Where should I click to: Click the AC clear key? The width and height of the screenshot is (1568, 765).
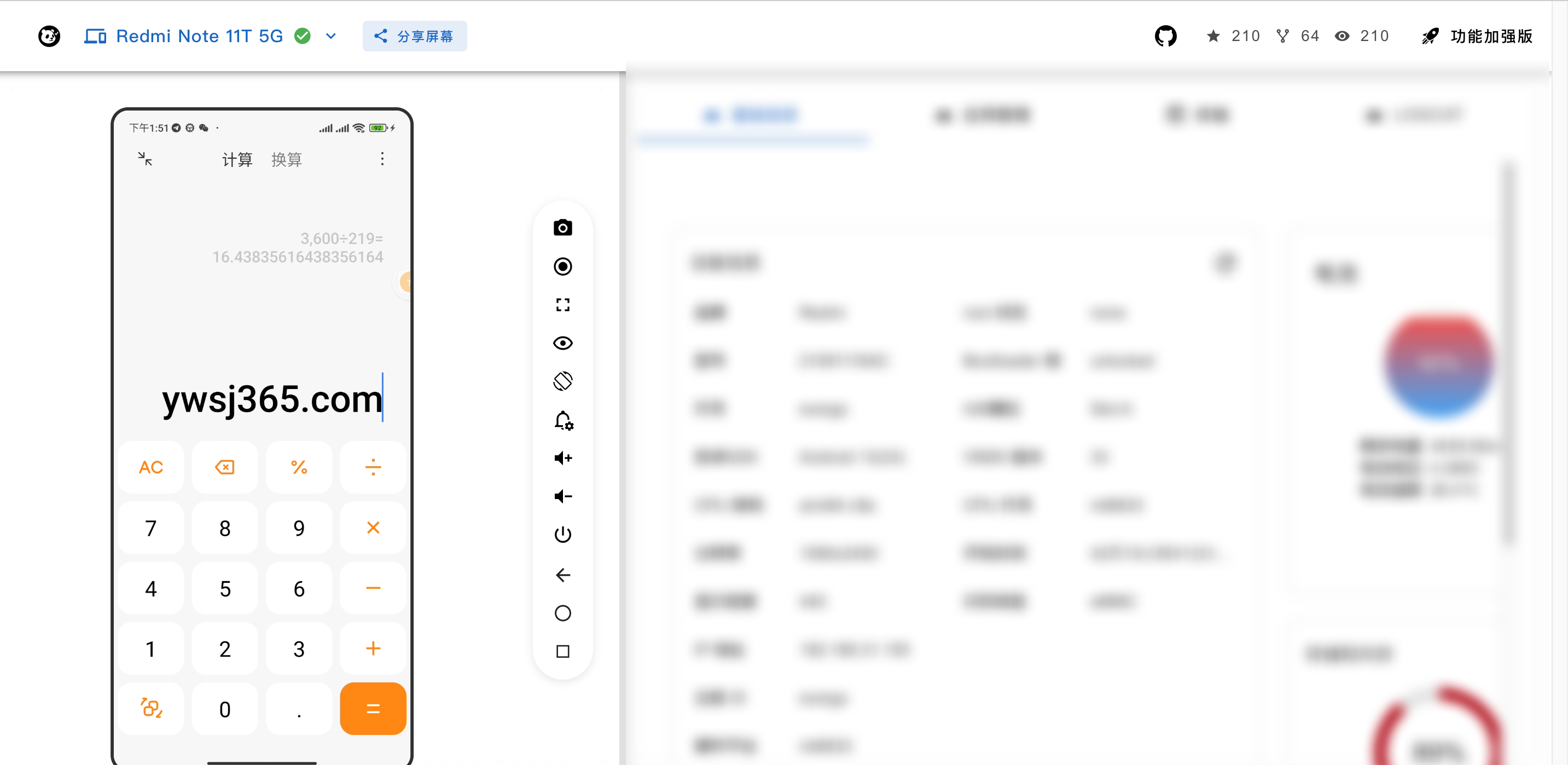[x=151, y=467]
